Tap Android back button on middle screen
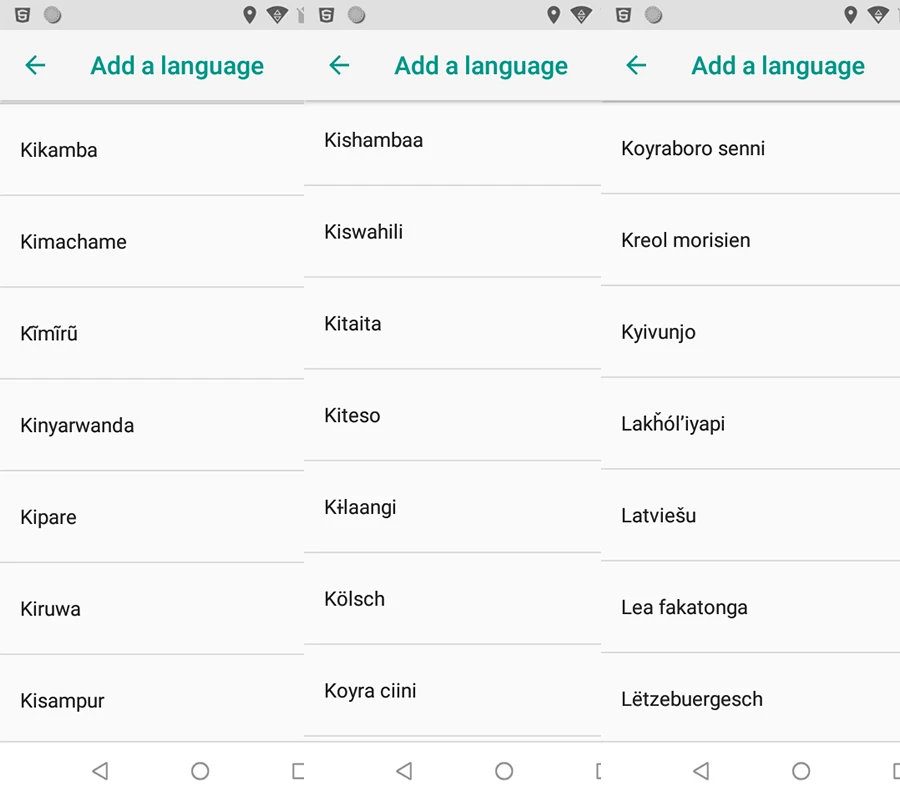 [405, 771]
